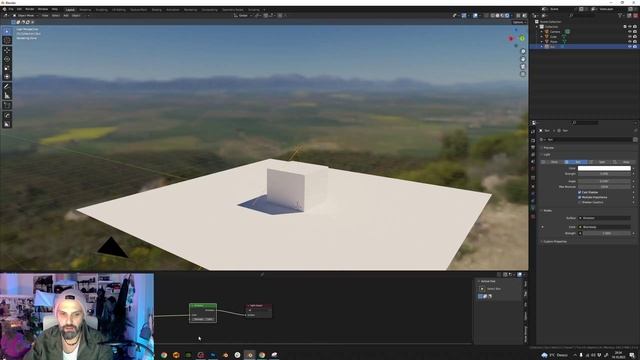Toggle the Cast Shadow checkbox
640x360 pixels.
coord(580,192)
